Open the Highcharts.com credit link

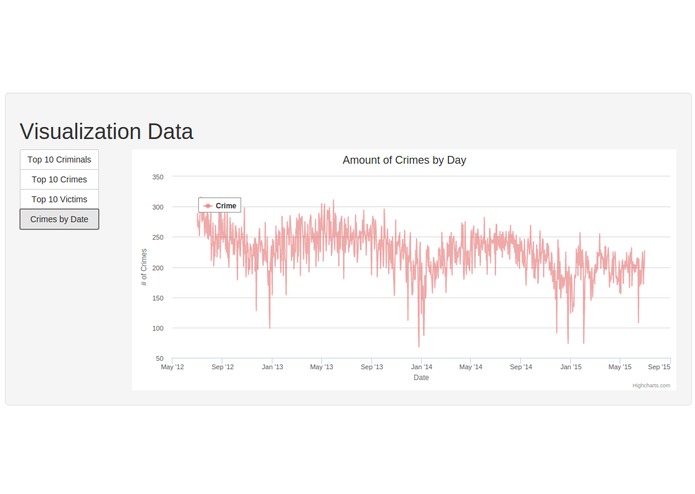[651, 385]
